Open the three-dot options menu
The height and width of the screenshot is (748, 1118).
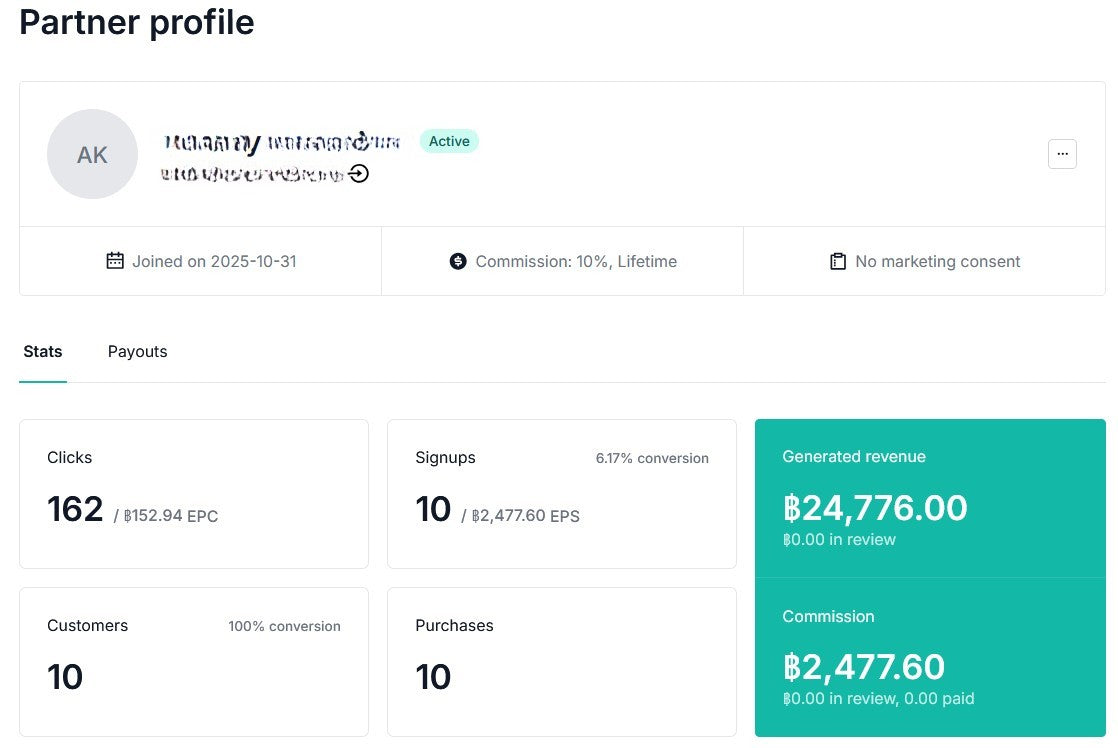(1062, 154)
